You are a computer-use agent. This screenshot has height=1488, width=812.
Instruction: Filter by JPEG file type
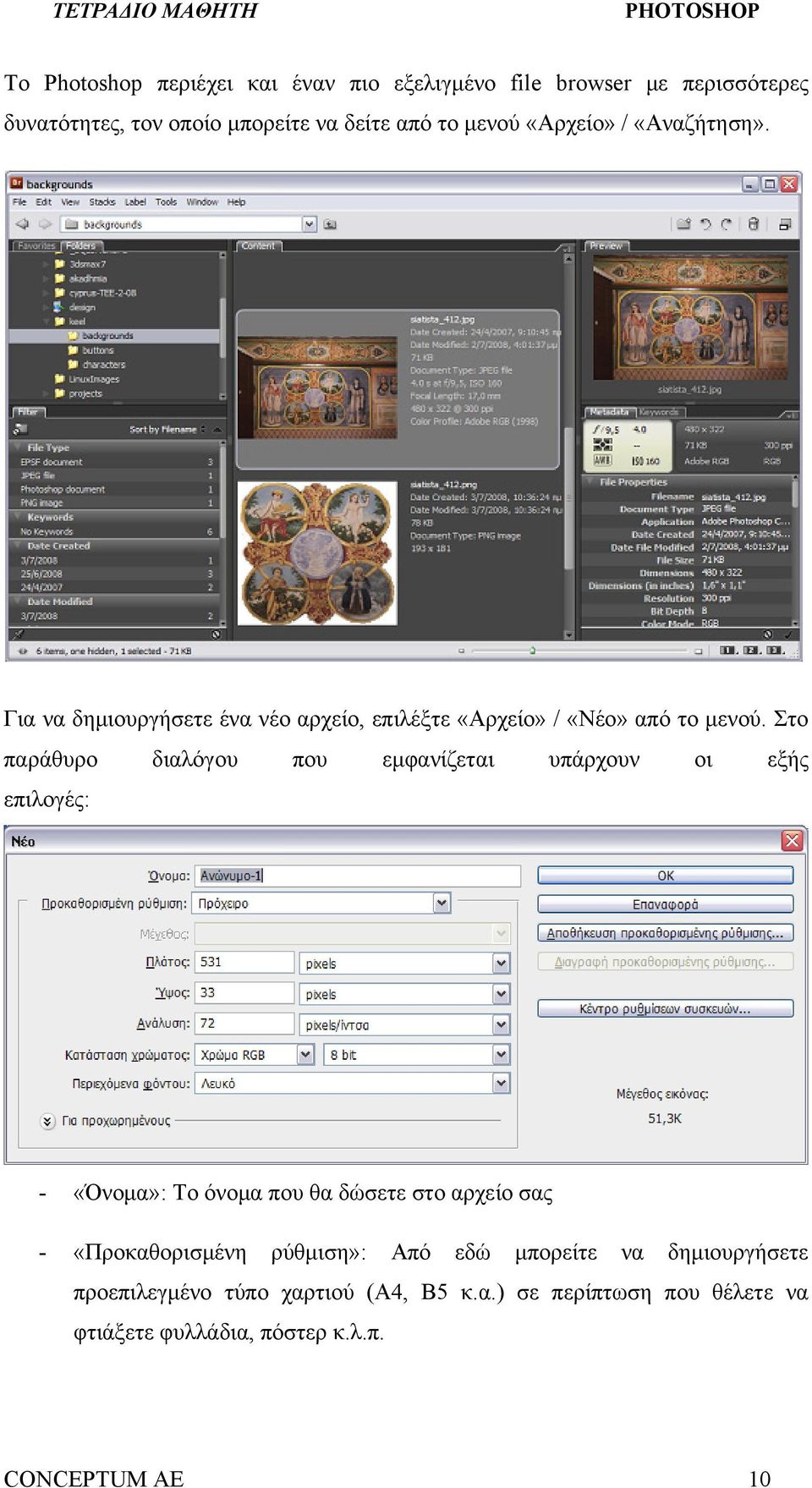pyautogui.click(x=116, y=475)
